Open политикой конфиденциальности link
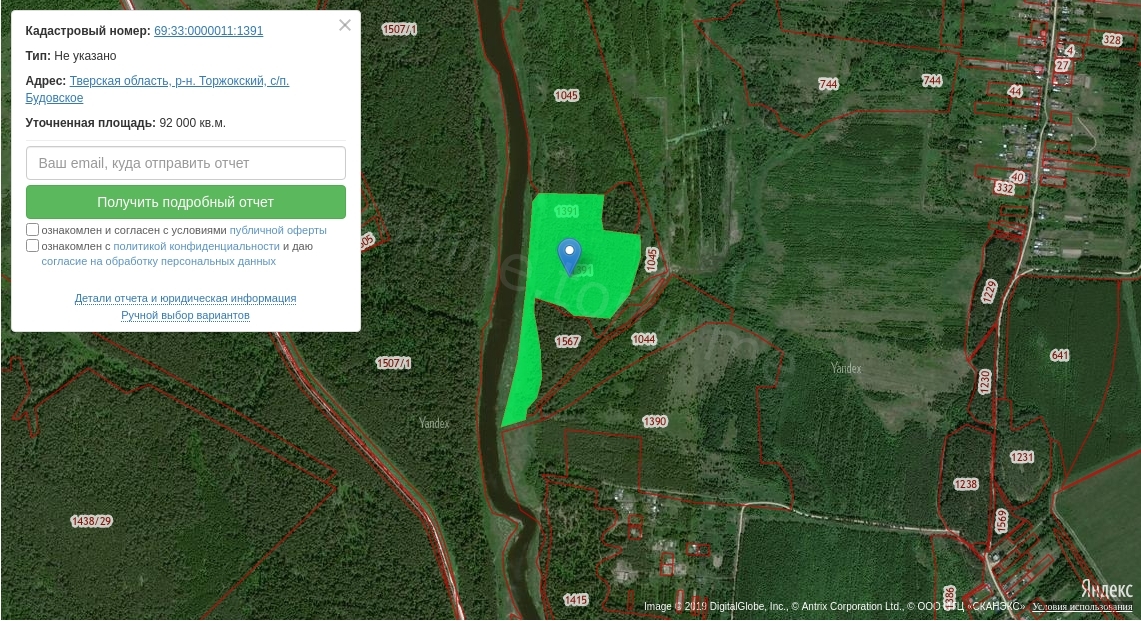This screenshot has height=621, width=1141. (196, 246)
